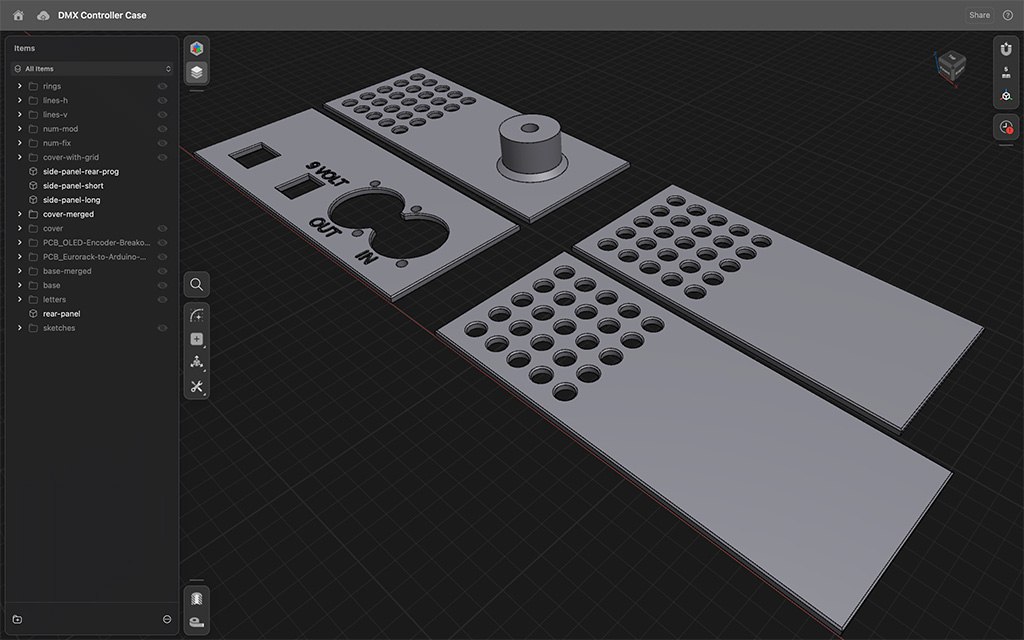Open the Search tool in the toolbar
This screenshot has width=1024, height=640.
click(x=197, y=285)
